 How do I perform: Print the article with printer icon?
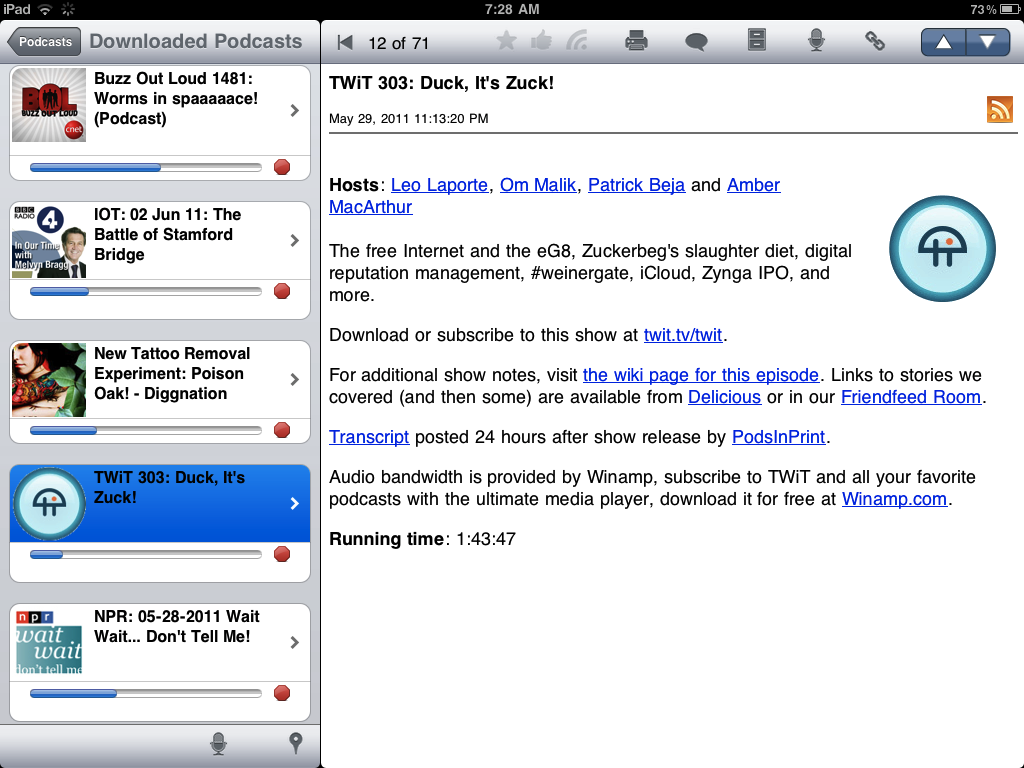tap(636, 41)
